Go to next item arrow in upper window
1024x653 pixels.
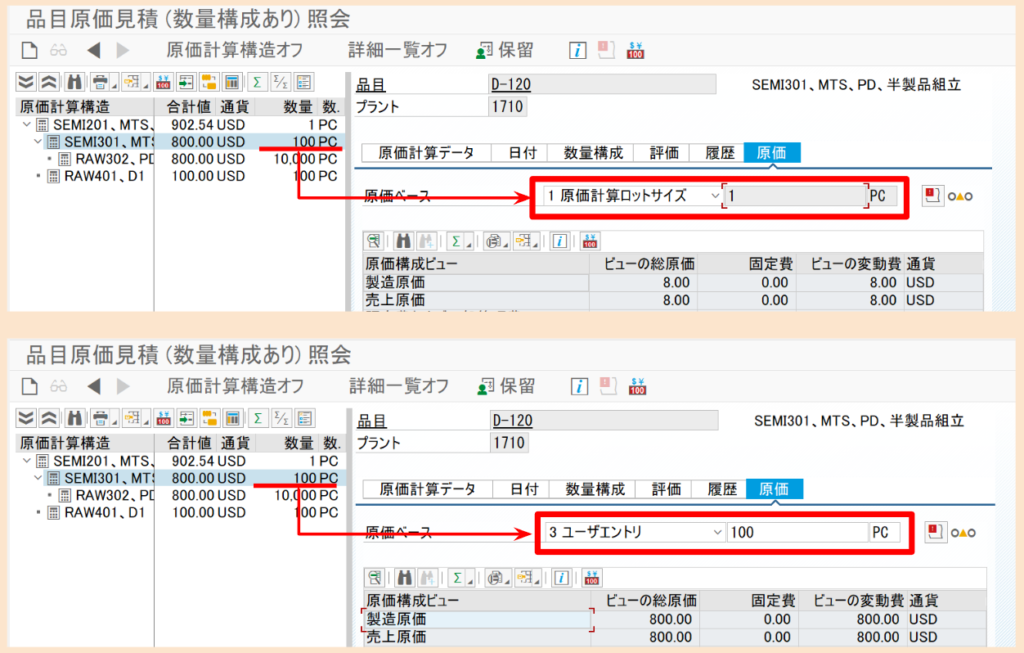point(122,50)
